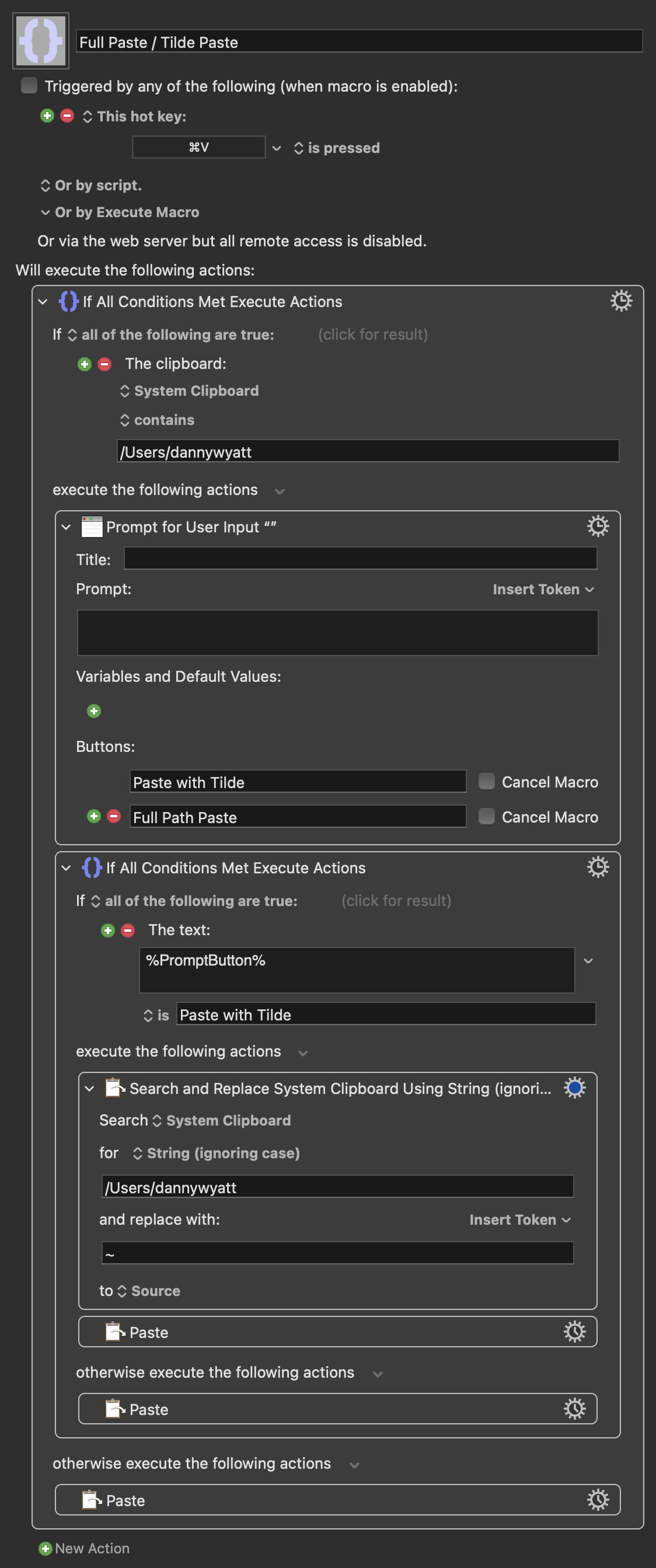Enable Cancel Macro for Full Path Paste

tap(486, 816)
